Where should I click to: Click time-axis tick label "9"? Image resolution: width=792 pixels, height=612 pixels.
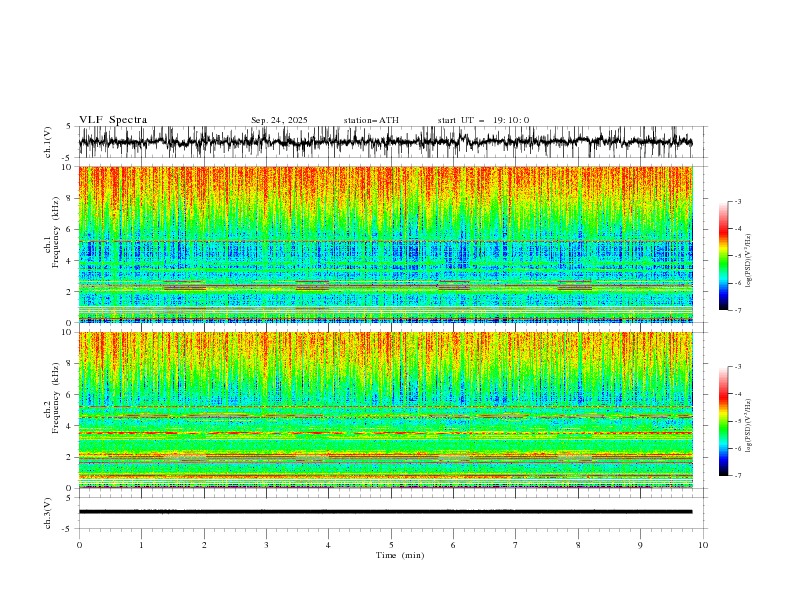pos(640,545)
